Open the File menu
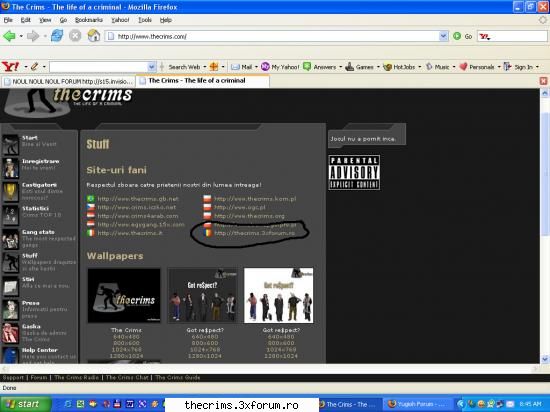 [8, 20]
